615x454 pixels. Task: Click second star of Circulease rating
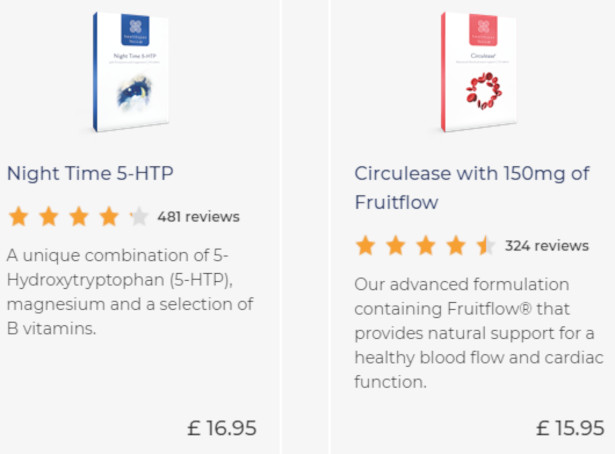(x=396, y=245)
